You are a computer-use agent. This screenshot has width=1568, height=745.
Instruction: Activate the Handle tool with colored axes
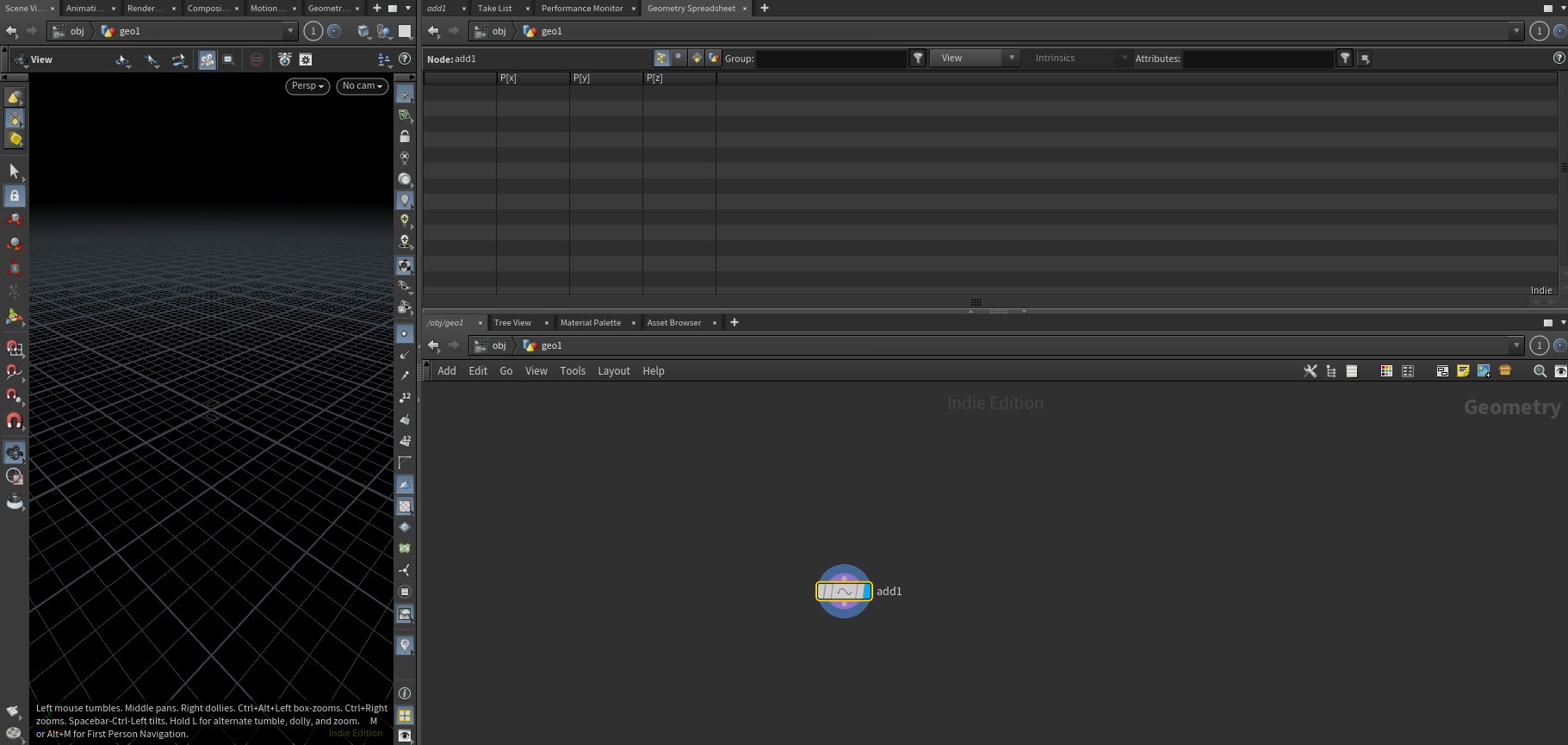[14, 316]
